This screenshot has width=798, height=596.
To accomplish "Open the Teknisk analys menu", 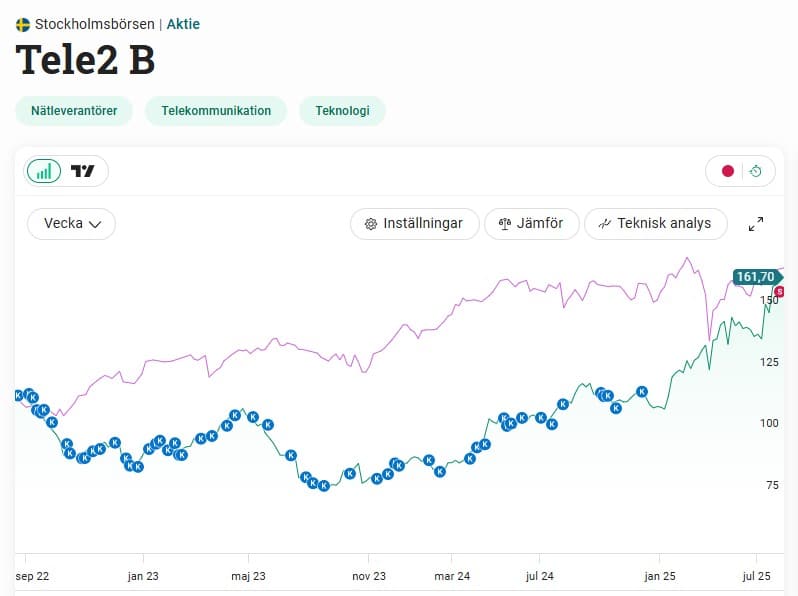I will [x=654, y=224].
